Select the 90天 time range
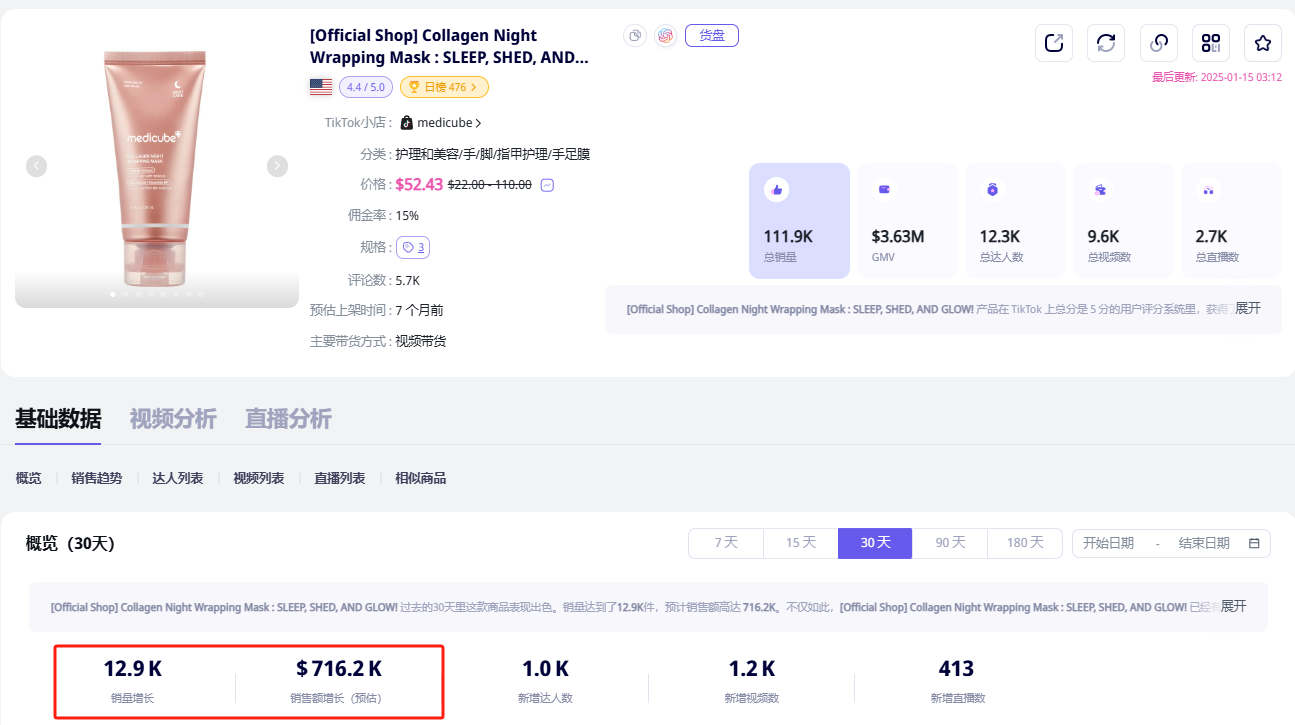Image resolution: width=1295 pixels, height=725 pixels. click(950, 543)
